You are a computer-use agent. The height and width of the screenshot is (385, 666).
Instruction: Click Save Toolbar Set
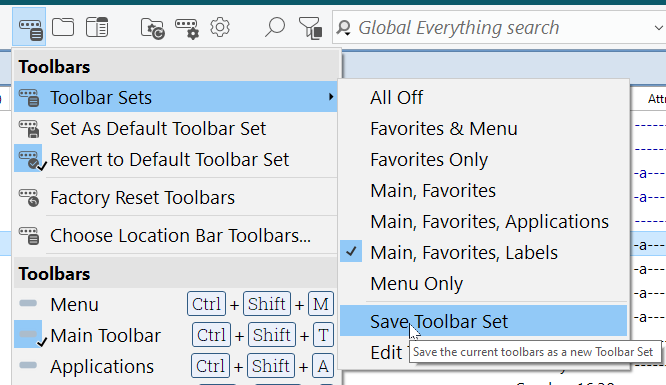pyautogui.click(x=483, y=321)
